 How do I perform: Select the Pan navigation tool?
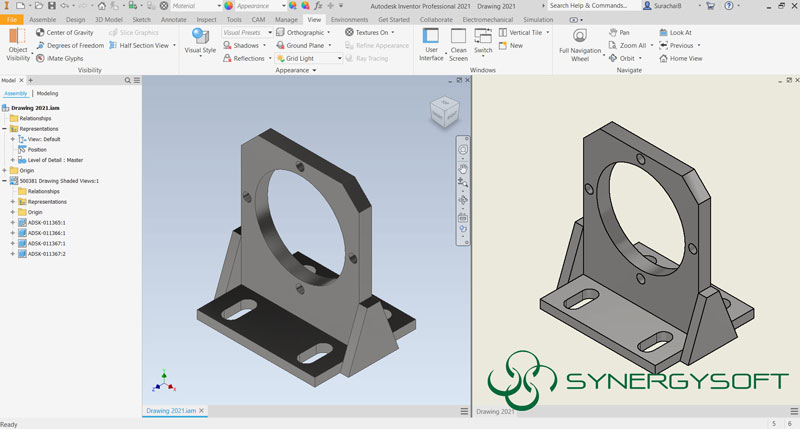coord(612,32)
